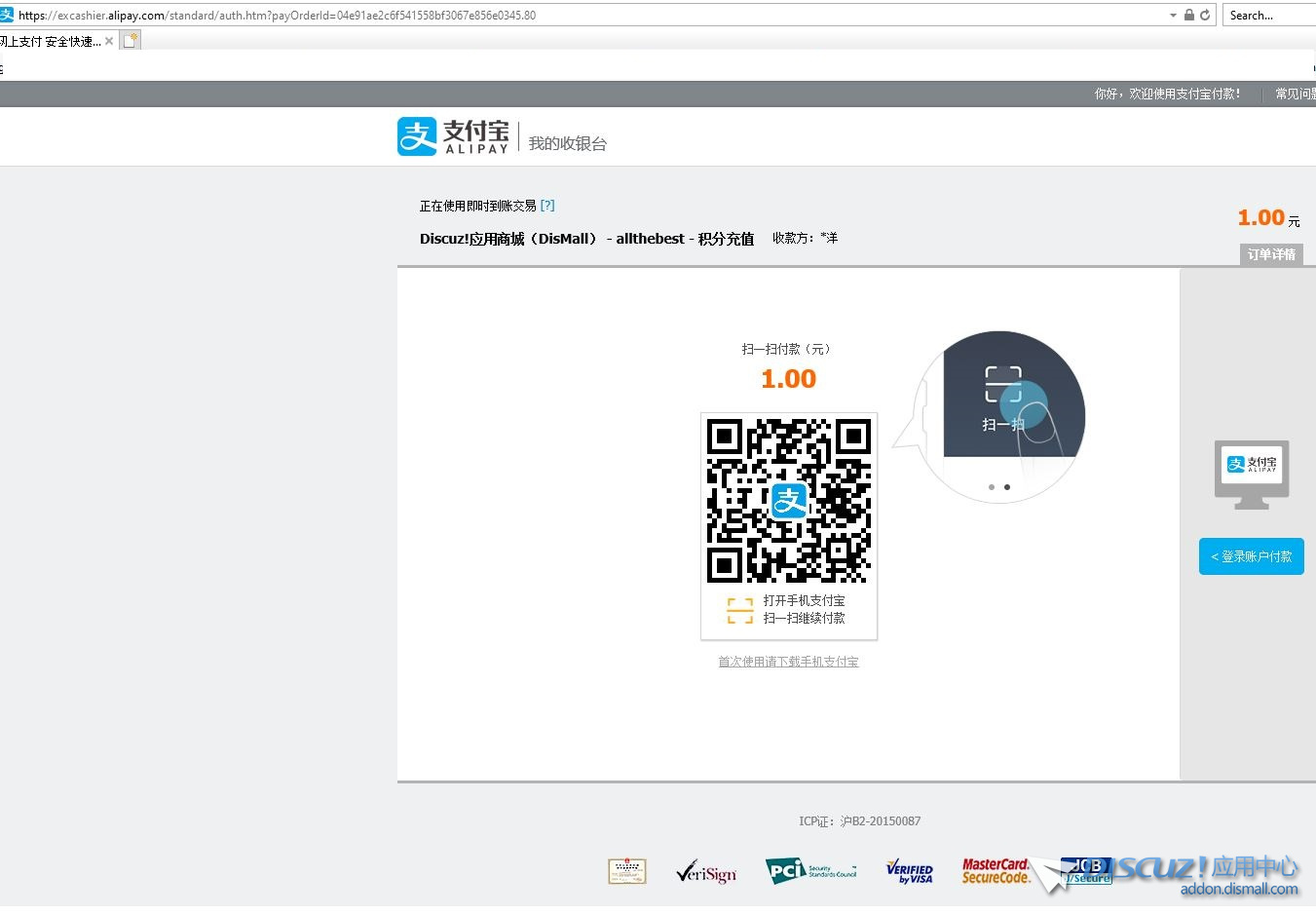
Task: Click the Alipay logo in the header
Action: pos(453,136)
